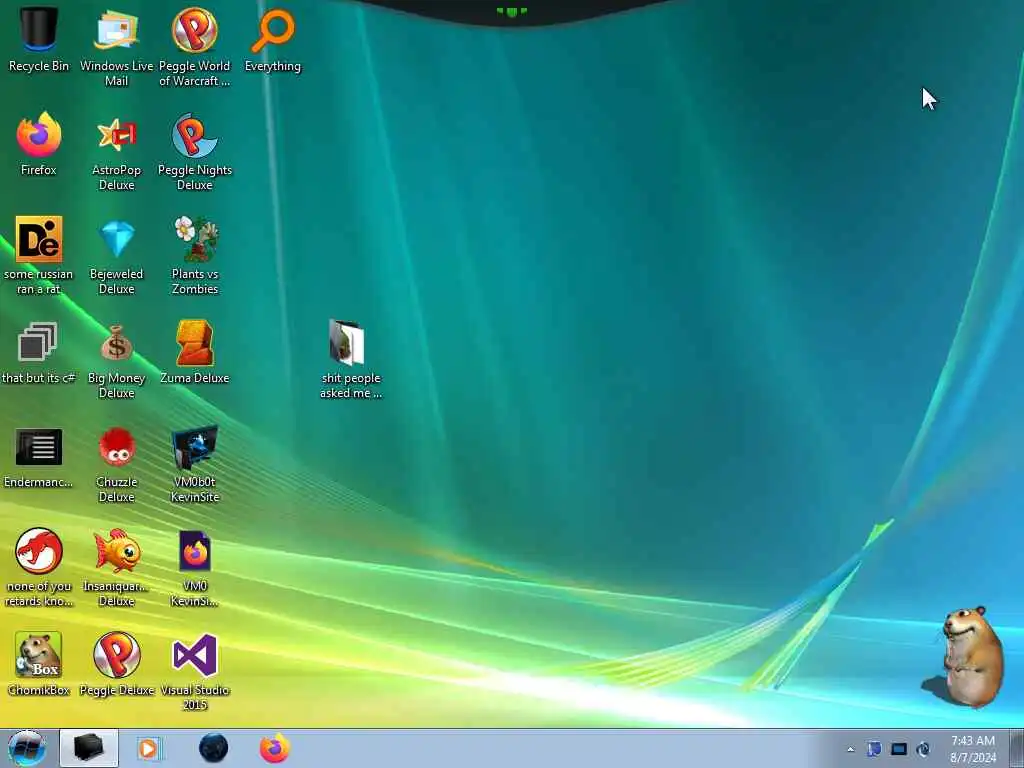
Task: Launch Windows Live Mail shortcut
Action: coord(116,46)
